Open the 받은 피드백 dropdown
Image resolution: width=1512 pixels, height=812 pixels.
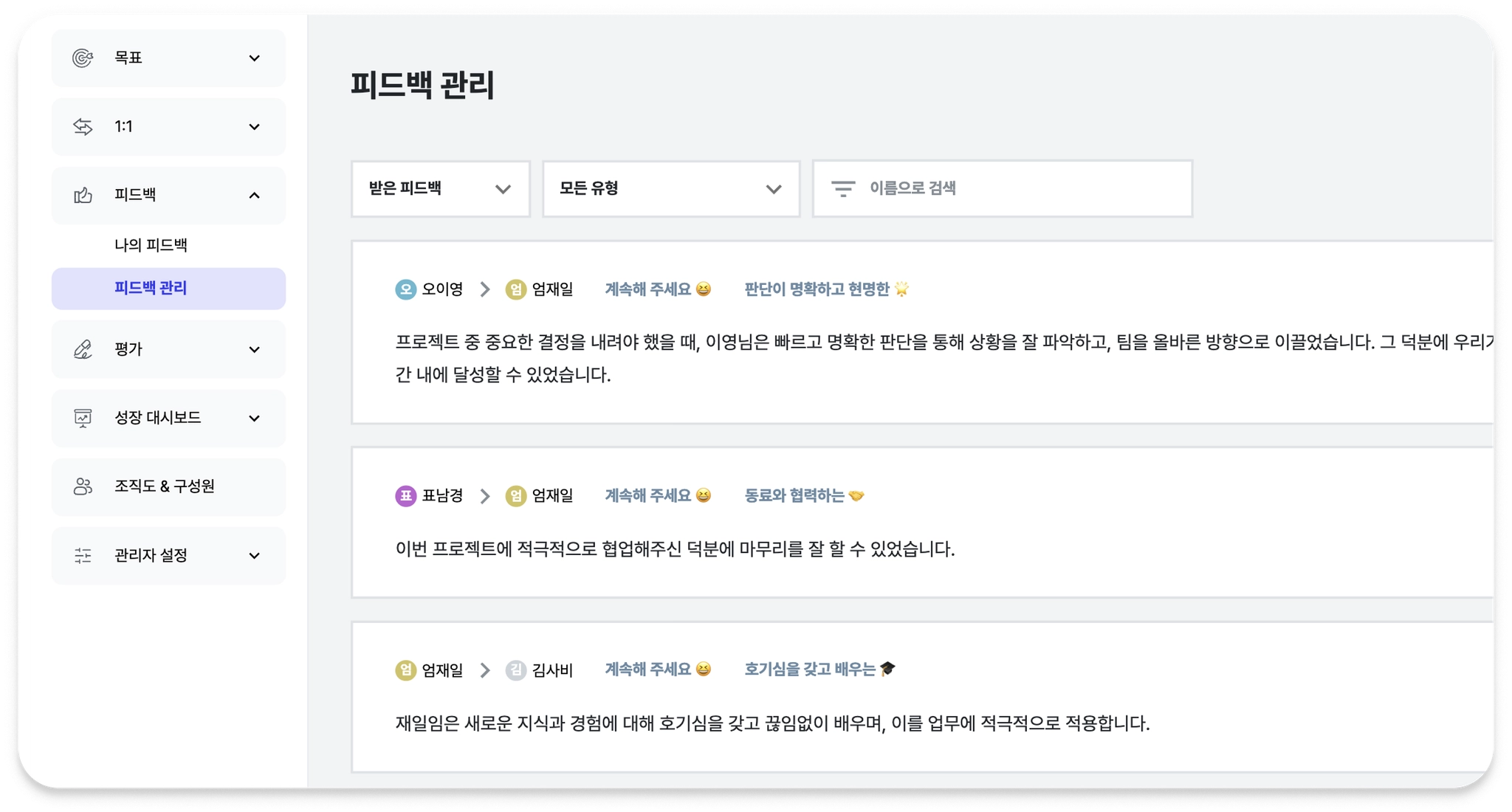tap(441, 189)
